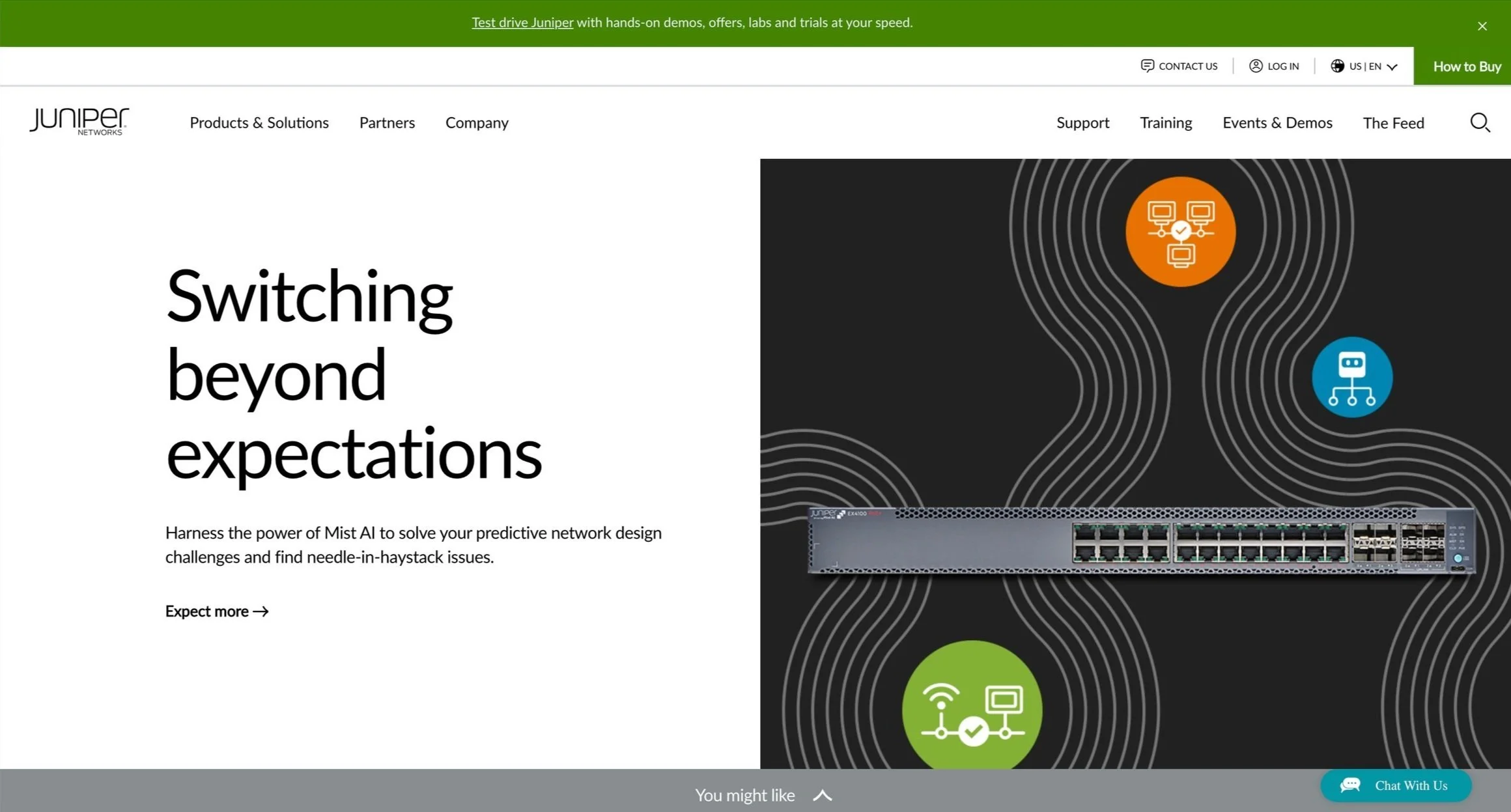This screenshot has width=1511, height=812.
Task: Click the Log In user icon
Action: point(1255,66)
